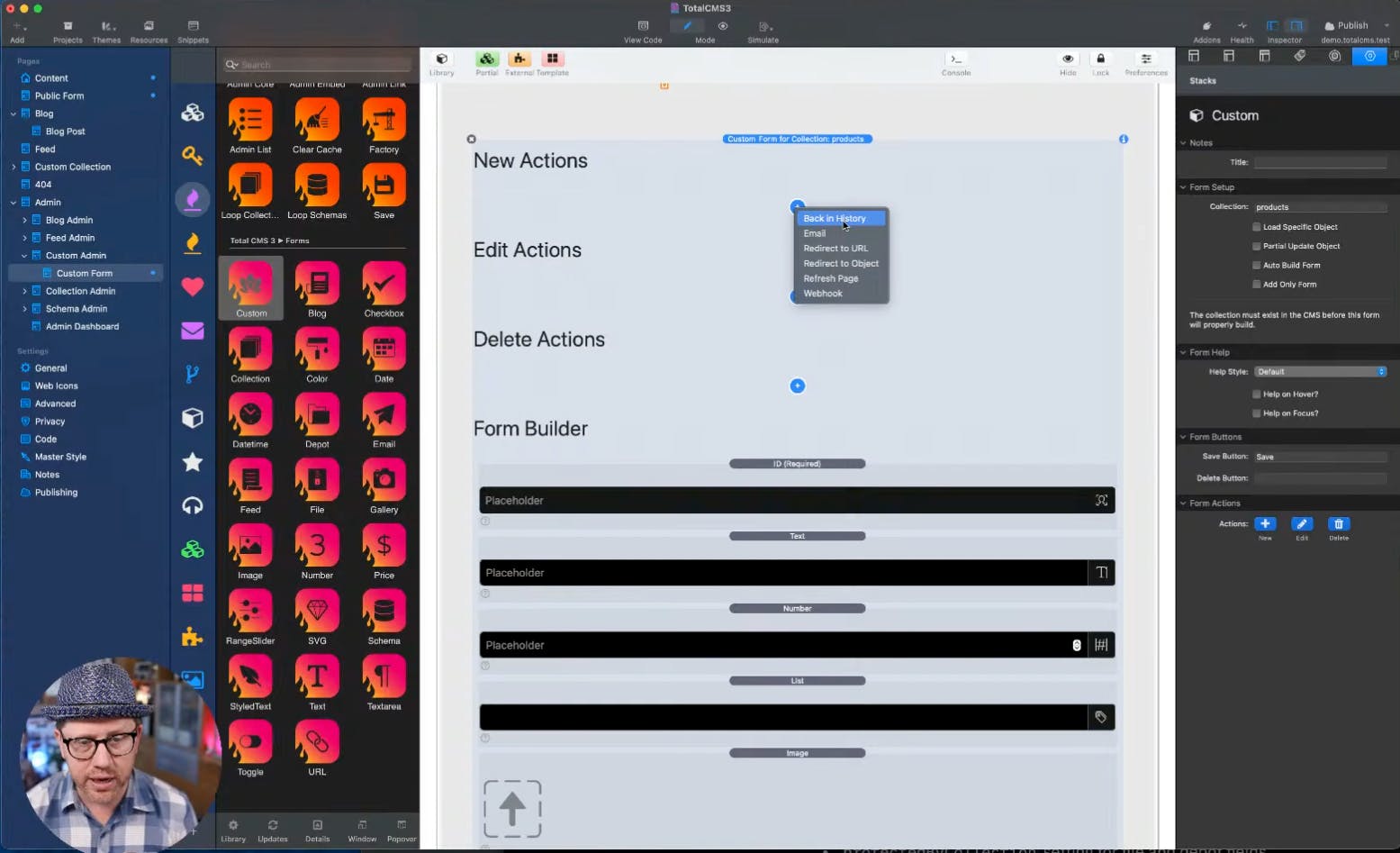The width and height of the screenshot is (1400, 853).
Task: Open the Help Style dropdown
Action: pyautogui.click(x=1321, y=371)
